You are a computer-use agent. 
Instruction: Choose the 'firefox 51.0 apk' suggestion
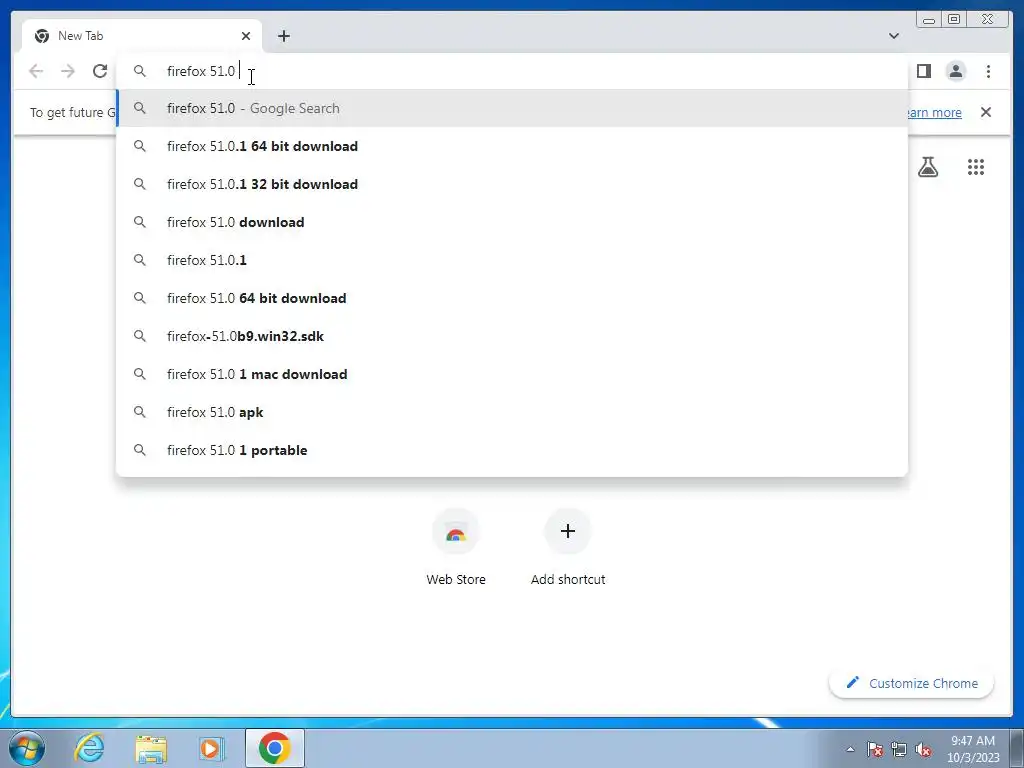point(512,412)
